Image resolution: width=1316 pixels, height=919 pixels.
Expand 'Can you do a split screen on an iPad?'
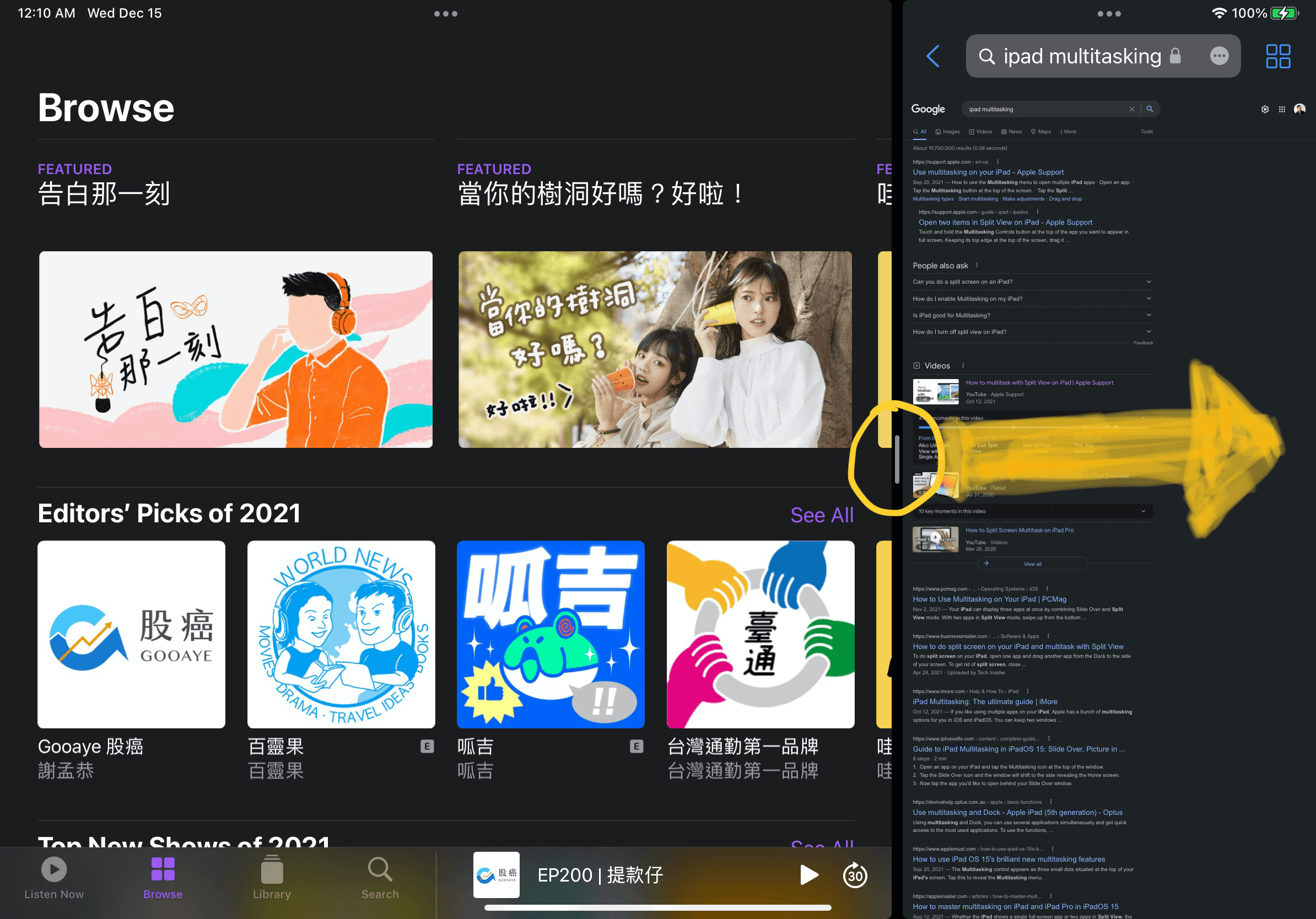click(x=1032, y=282)
